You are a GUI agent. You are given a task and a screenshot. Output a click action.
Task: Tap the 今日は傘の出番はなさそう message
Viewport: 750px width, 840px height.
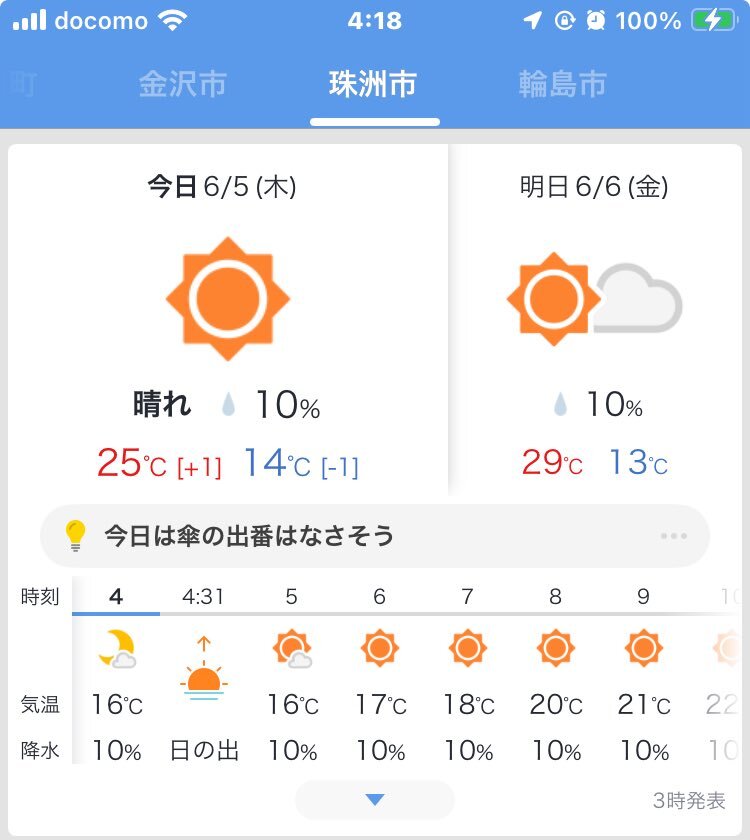click(x=249, y=536)
